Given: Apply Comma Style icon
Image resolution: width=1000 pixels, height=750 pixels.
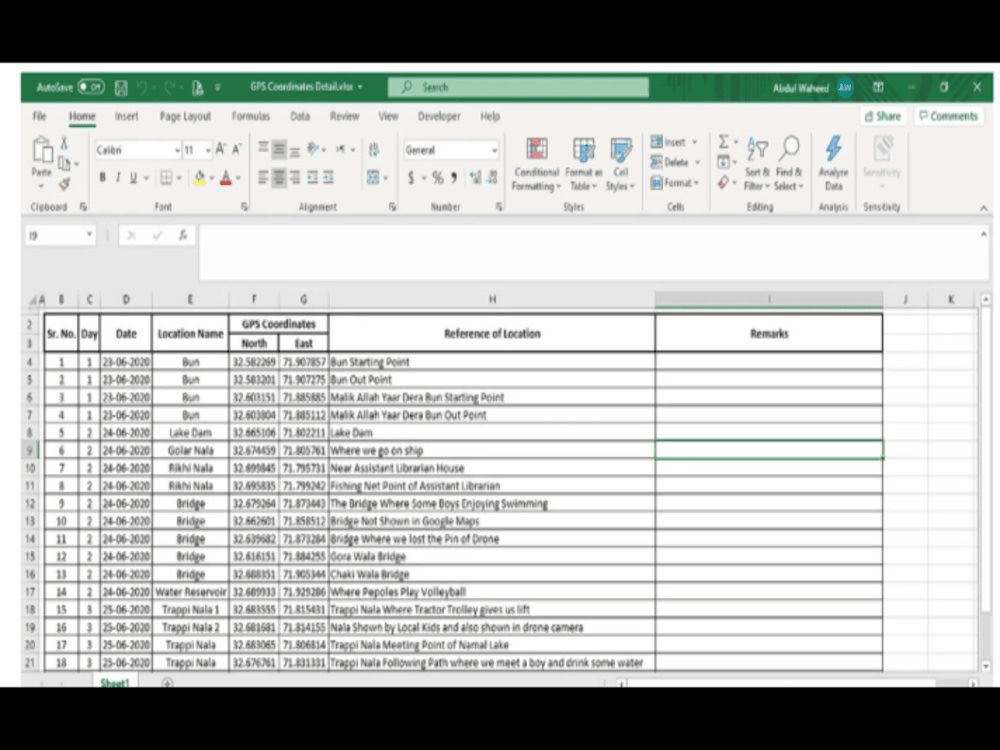Looking at the screenshot, I should [x=454, y=177].
